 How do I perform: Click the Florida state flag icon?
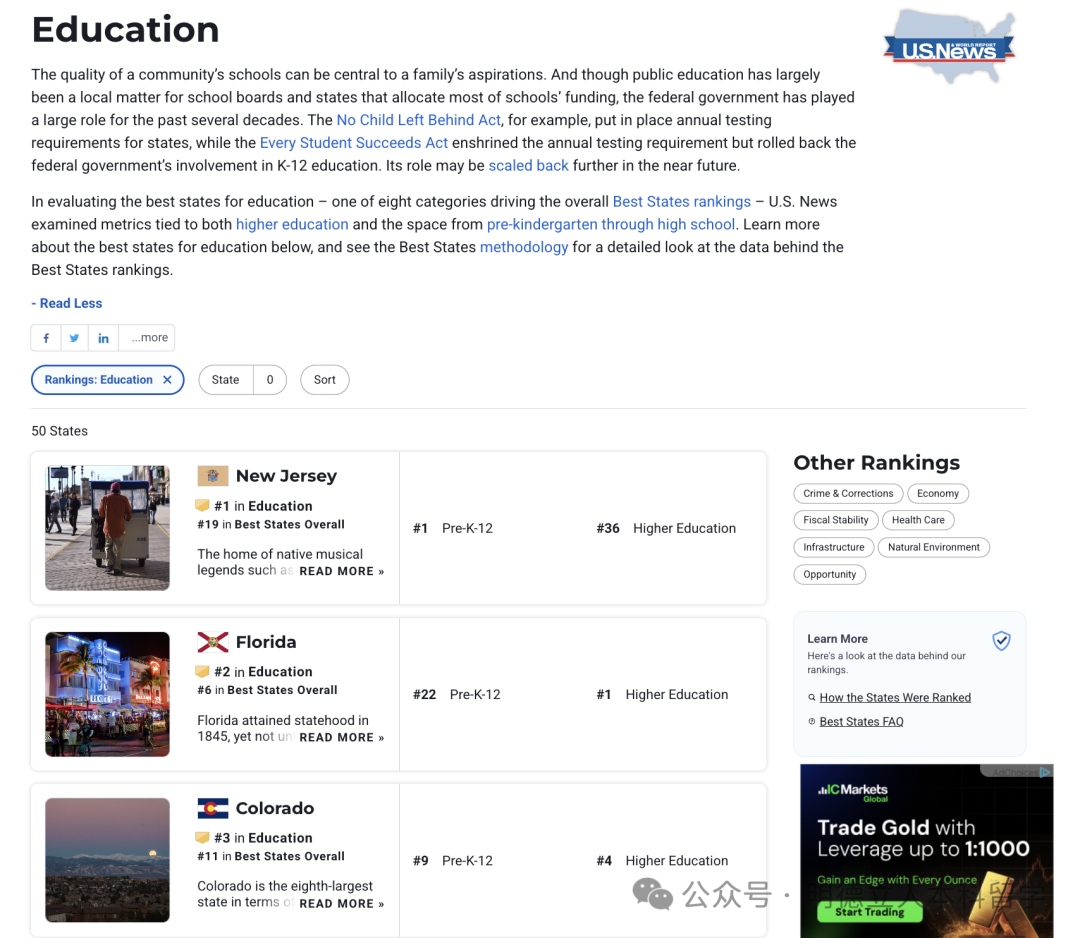coord(213,642)
